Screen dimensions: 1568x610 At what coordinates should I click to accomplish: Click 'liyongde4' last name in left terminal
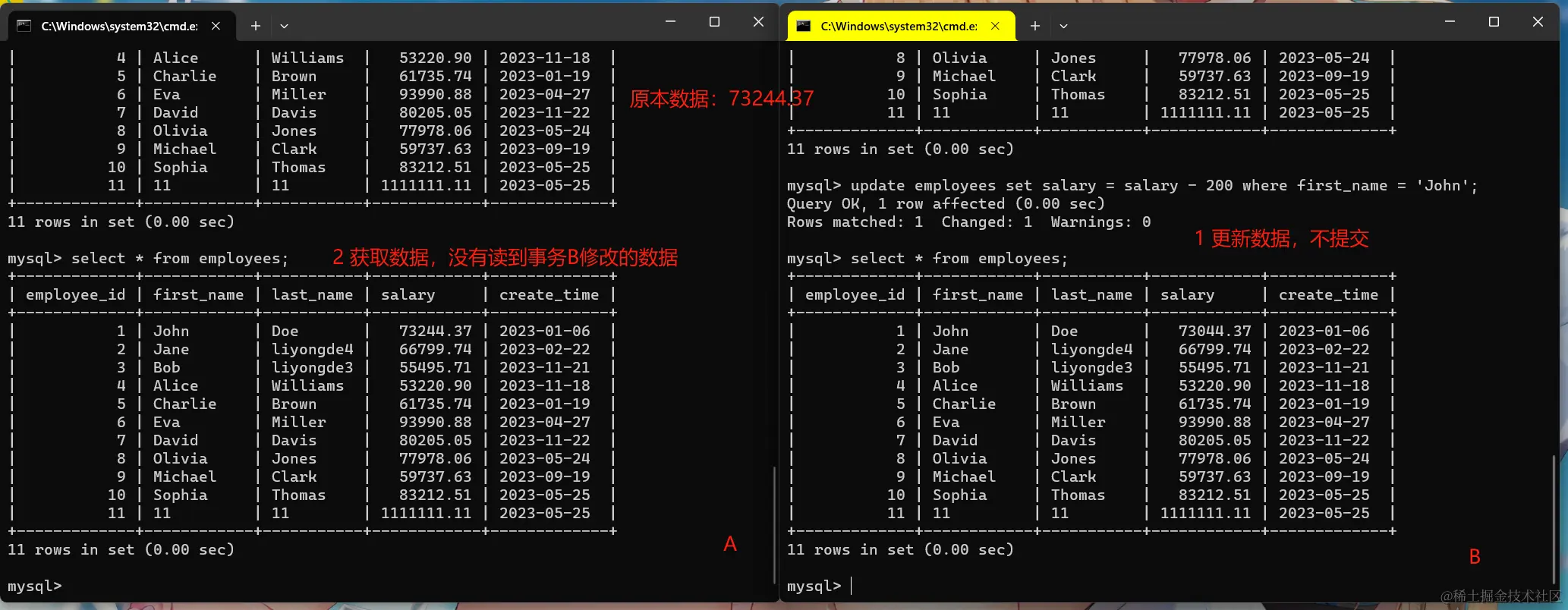pyautogui.click(x=313, y=350)
